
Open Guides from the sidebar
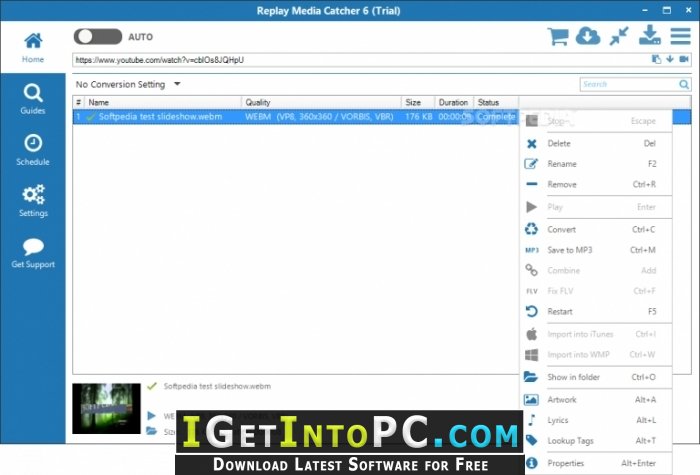[33, 99]
